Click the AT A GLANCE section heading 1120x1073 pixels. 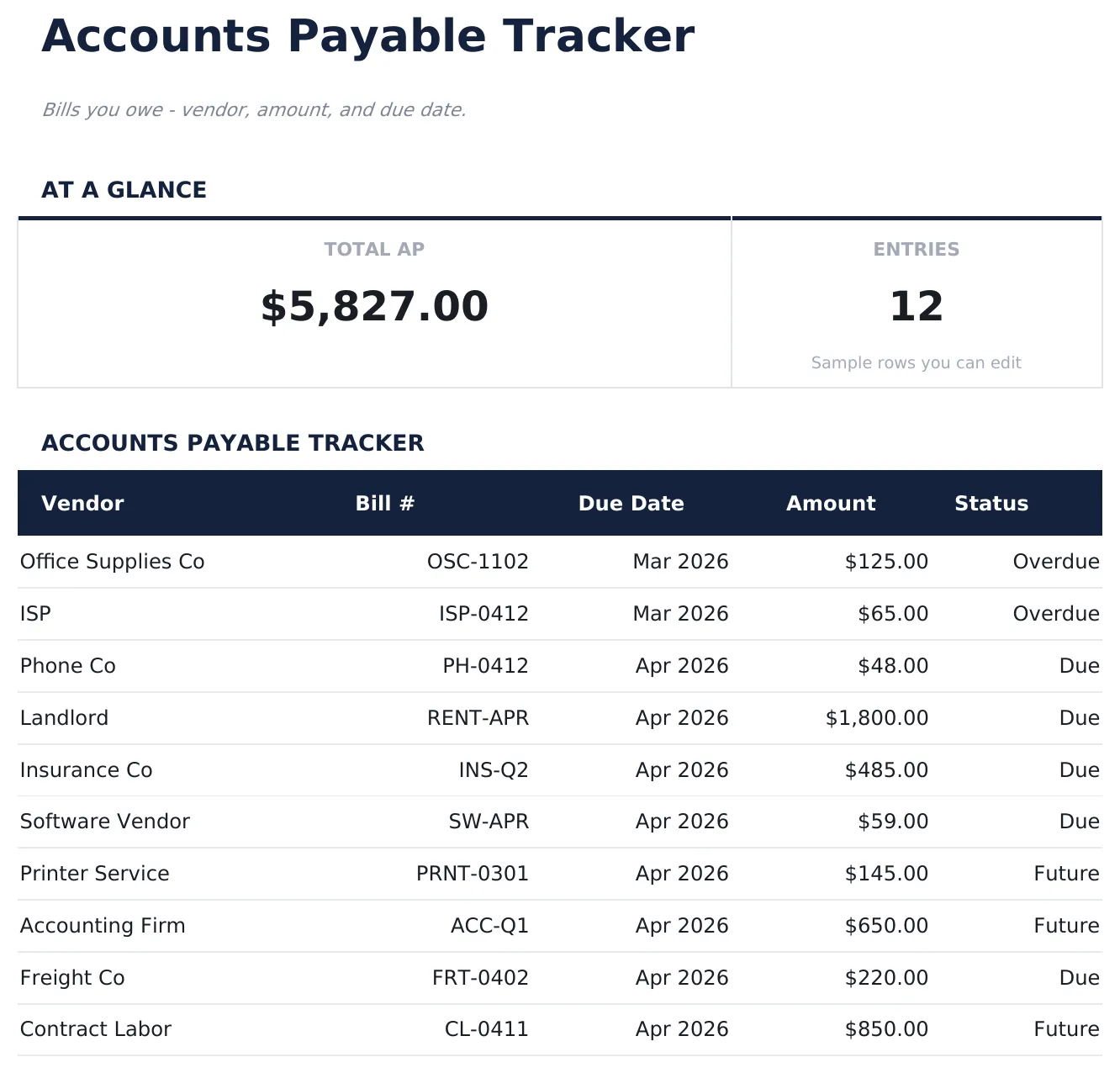[124, 189]
